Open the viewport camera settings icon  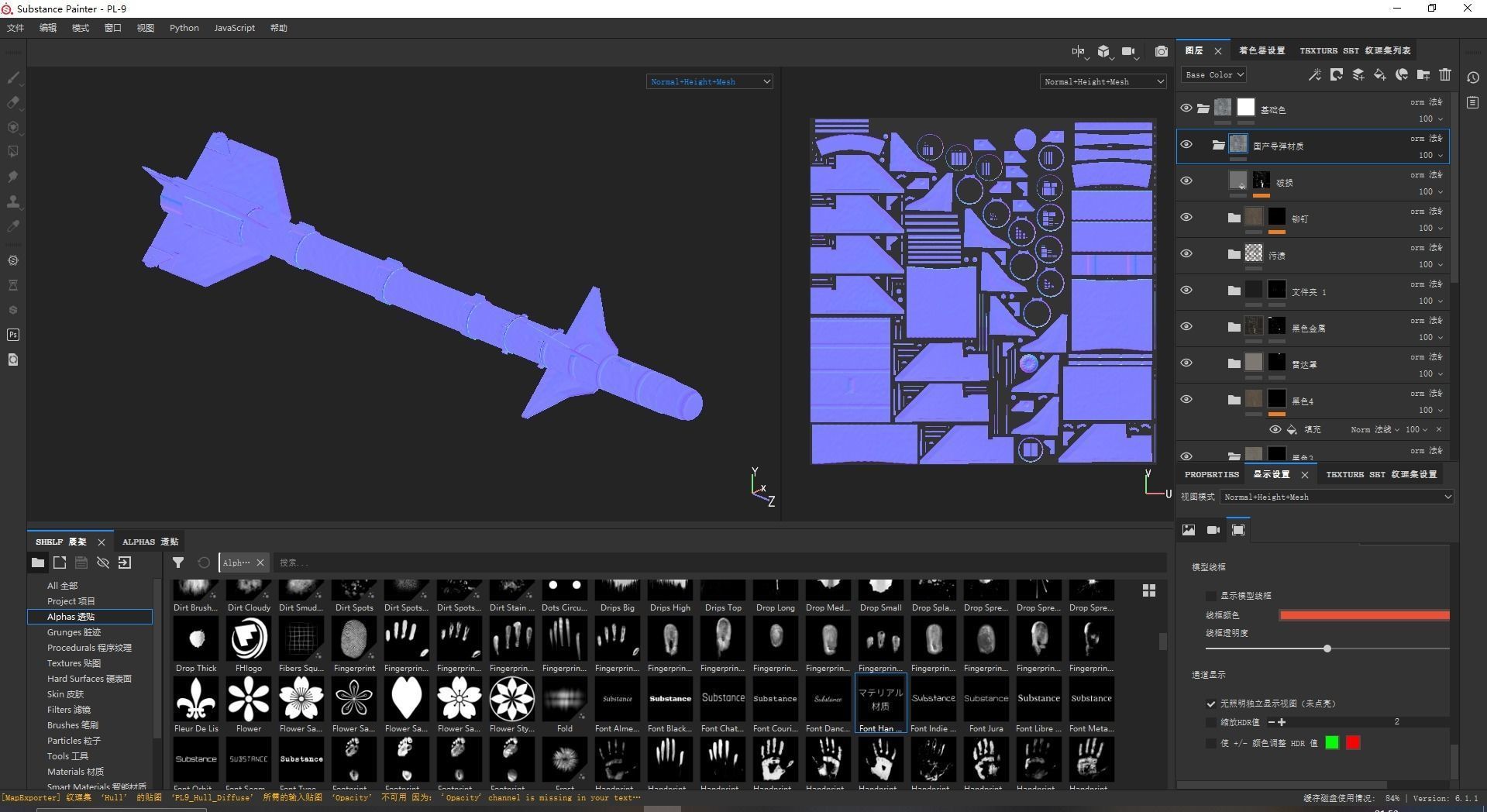pyautogui.click(x=1128, y=51)
